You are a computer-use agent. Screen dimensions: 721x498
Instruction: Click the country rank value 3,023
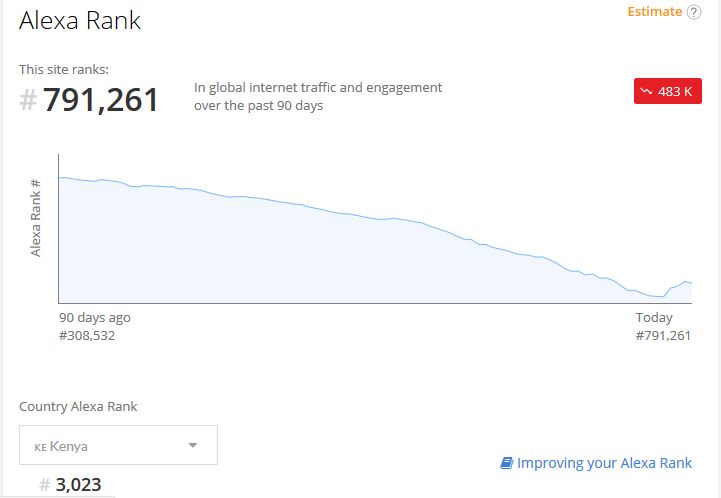tap(78, 485)
